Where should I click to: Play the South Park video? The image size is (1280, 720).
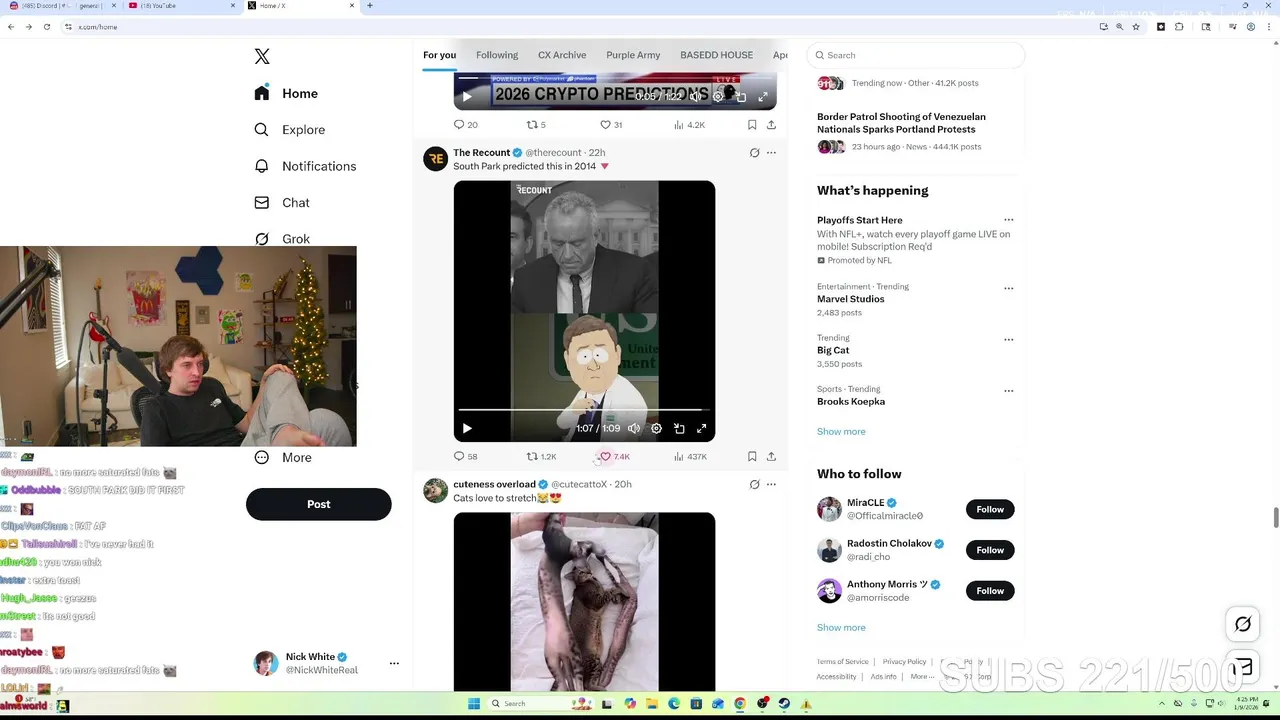(467, 429)
